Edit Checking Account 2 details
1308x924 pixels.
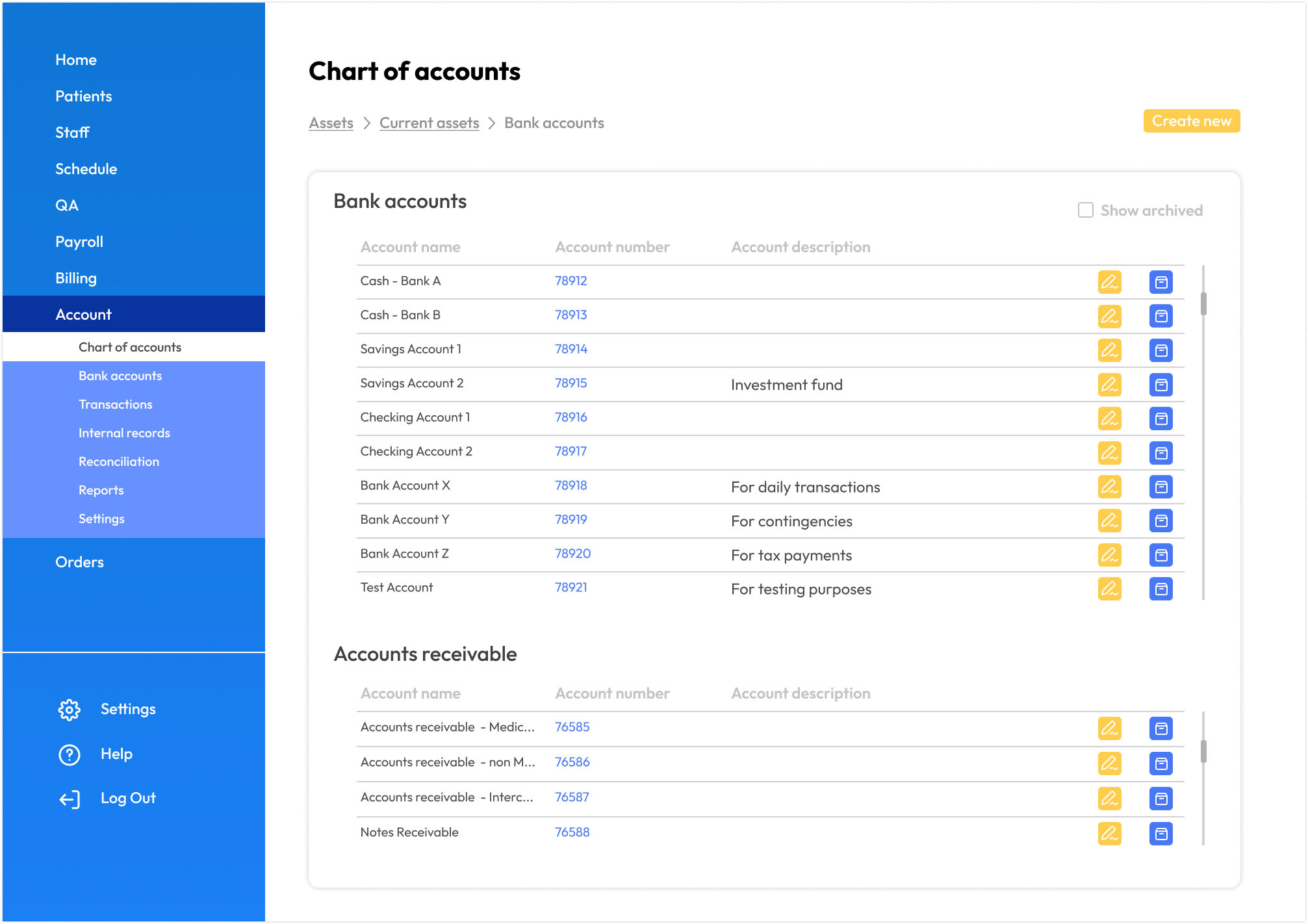[x=1109, y=453]
